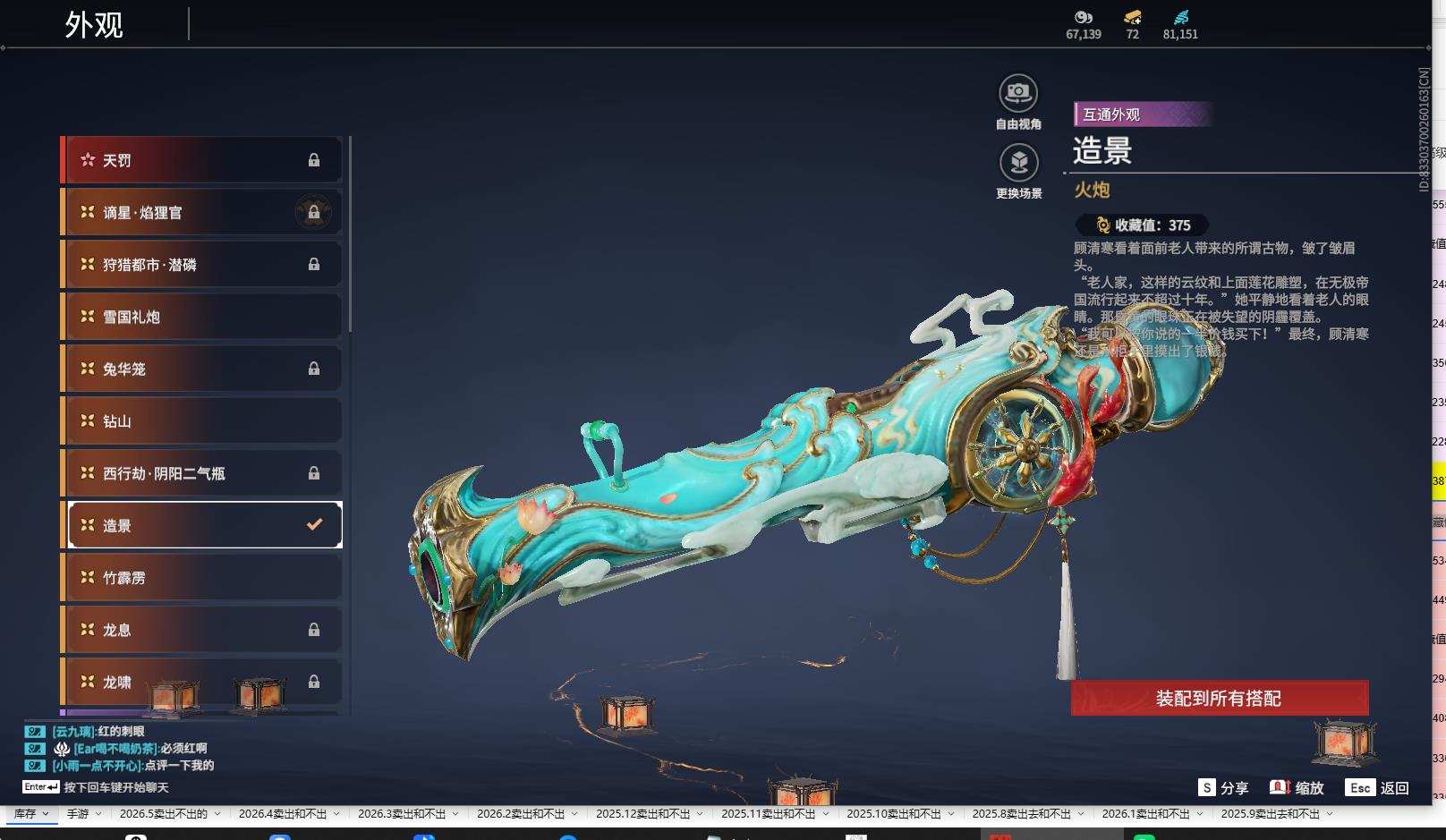Click the lock icon on 摘星·焰狸官
1446x840 pixels.
point(314,212)
